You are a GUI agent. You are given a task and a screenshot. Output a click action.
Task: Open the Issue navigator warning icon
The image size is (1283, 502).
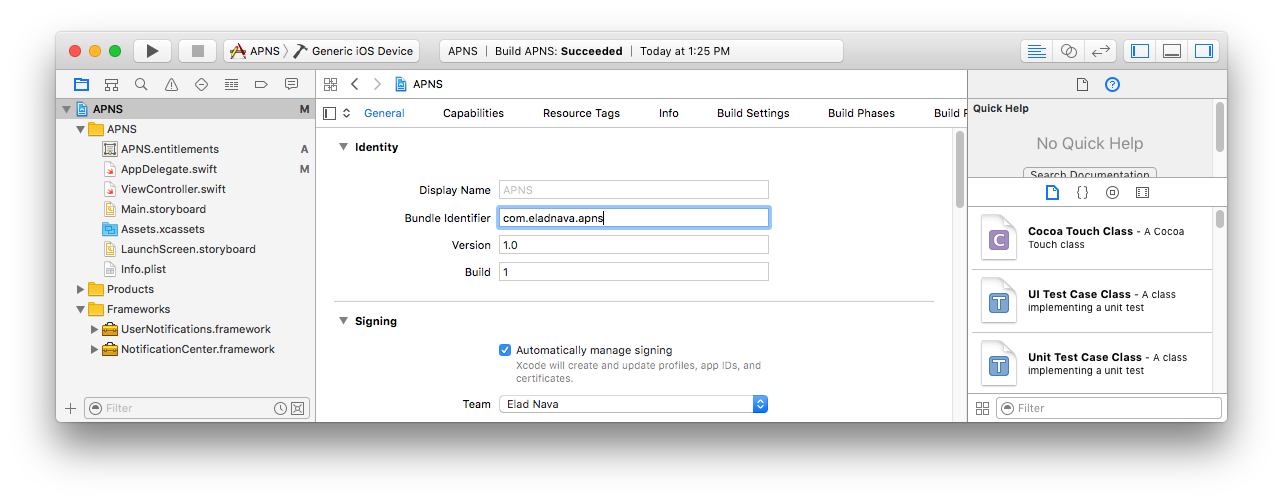171,84
